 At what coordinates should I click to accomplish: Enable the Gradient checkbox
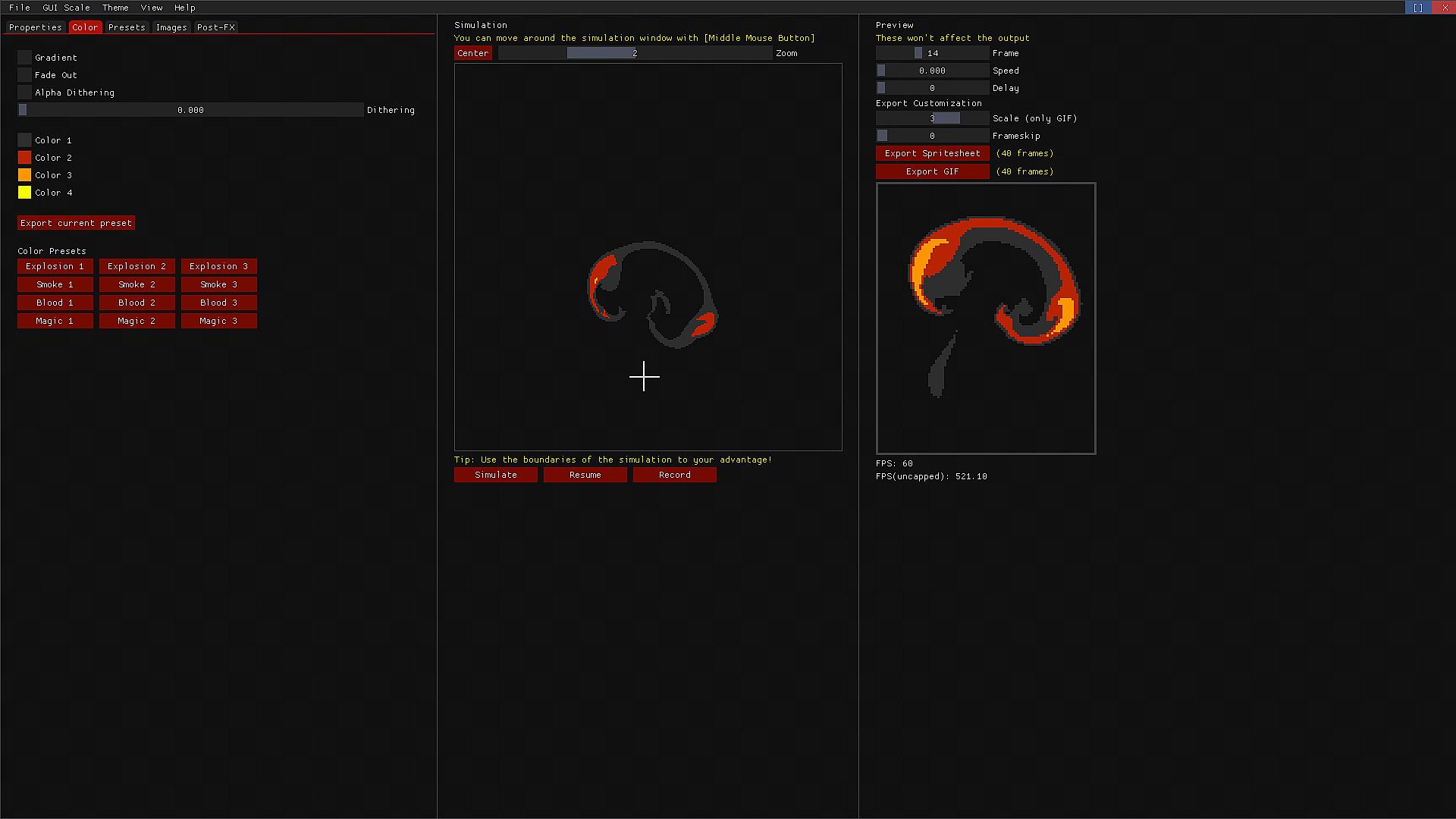point(25,58)
